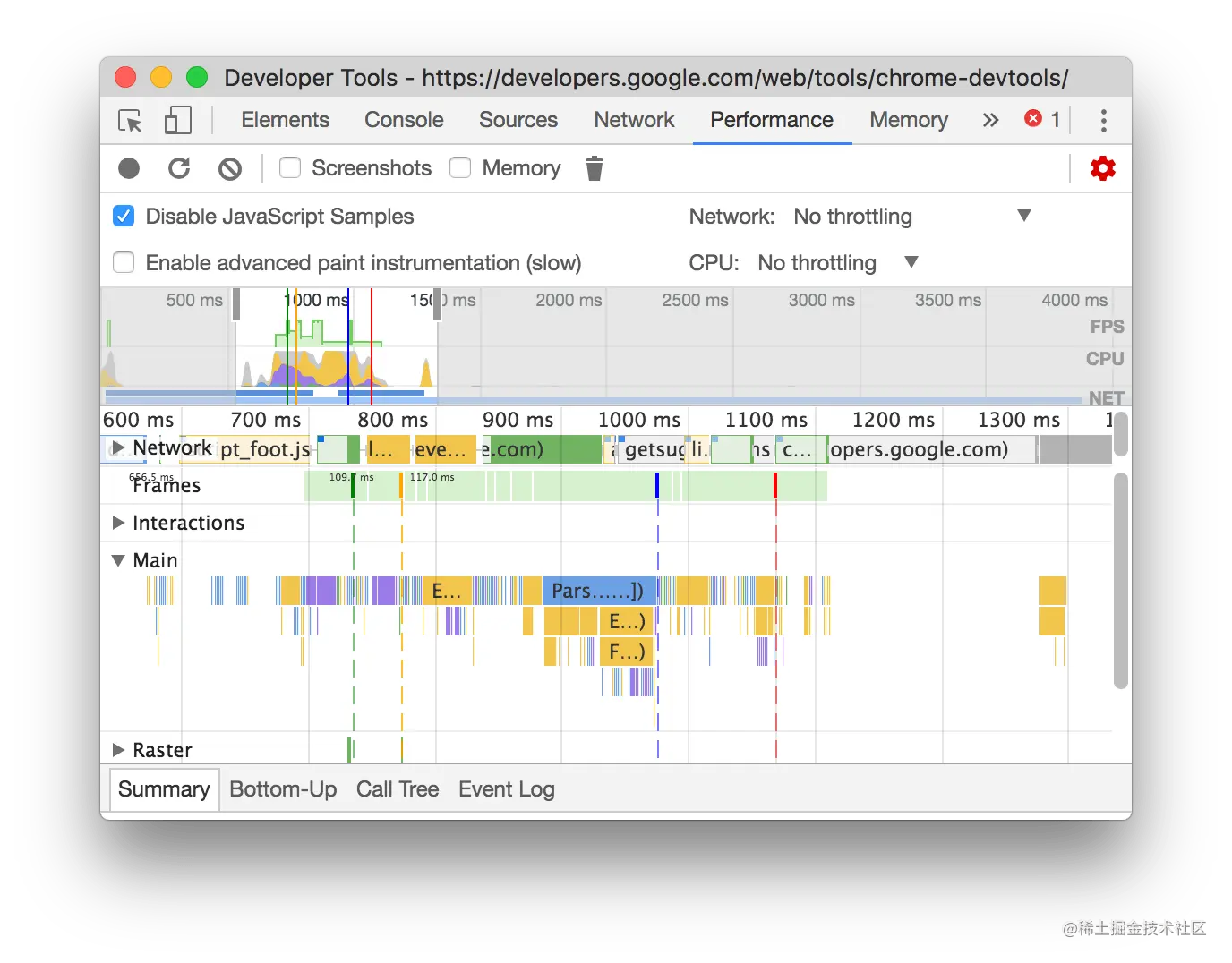
Task: Click the c... network request bar
Action: coord(800,449)
